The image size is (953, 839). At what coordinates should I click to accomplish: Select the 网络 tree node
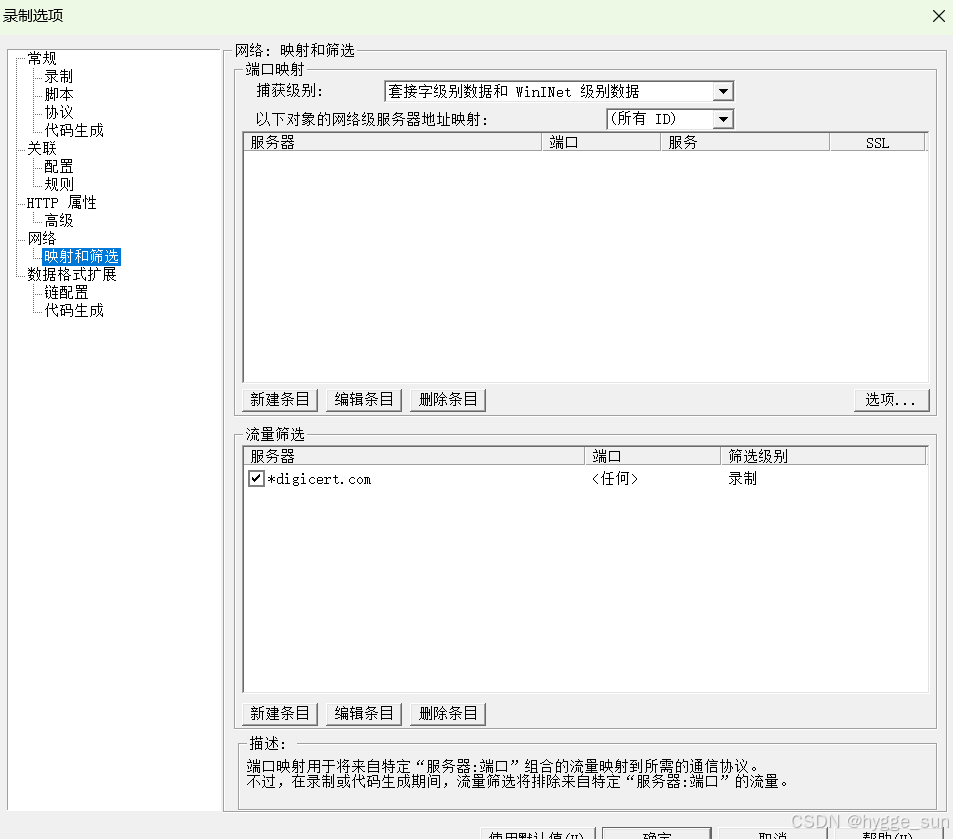pos(42,238)
